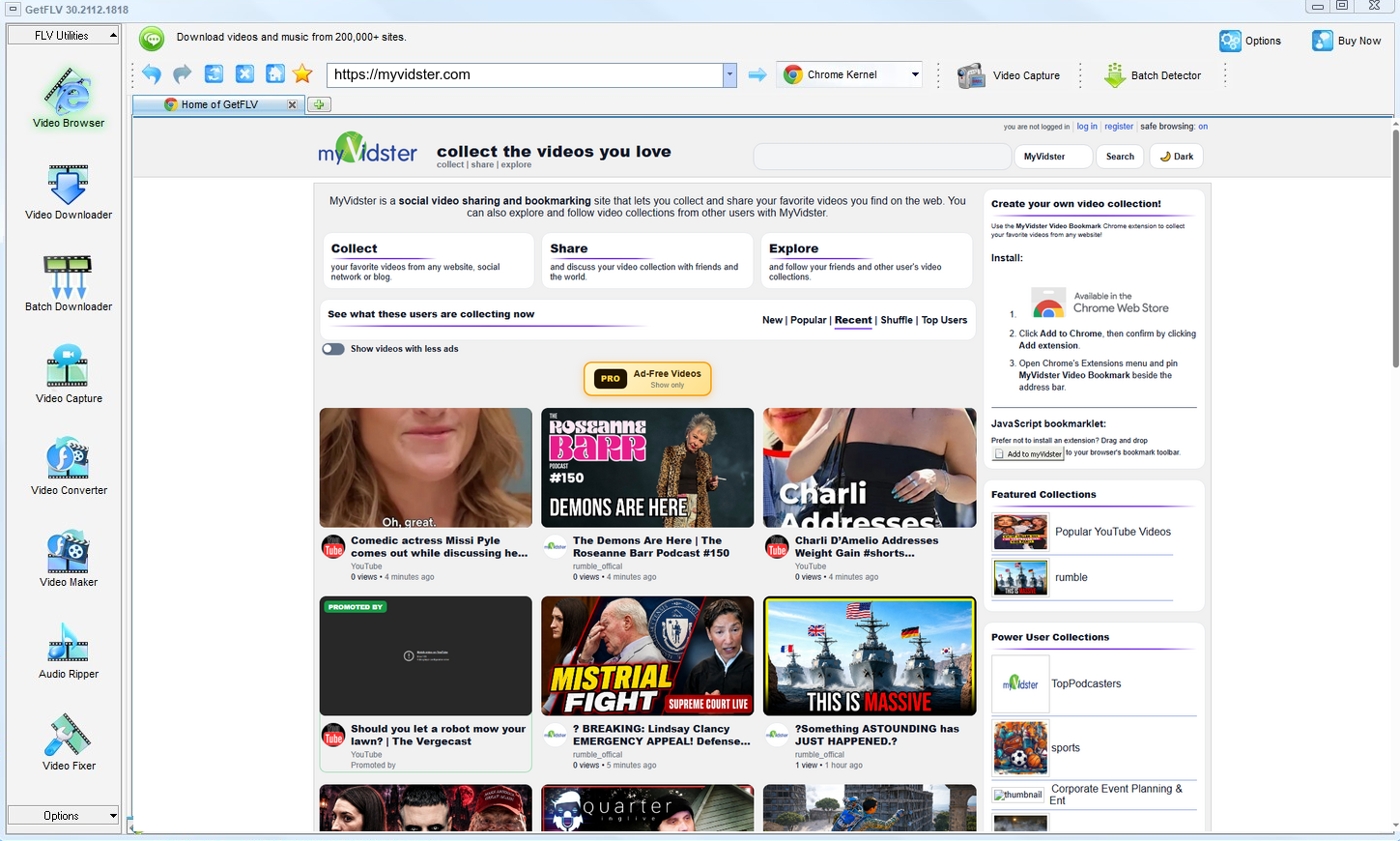Open the Charli D'Amelio video thumbnail
Image resolution: width=1400 pixels, height=841 pixels.
[870, 468]
